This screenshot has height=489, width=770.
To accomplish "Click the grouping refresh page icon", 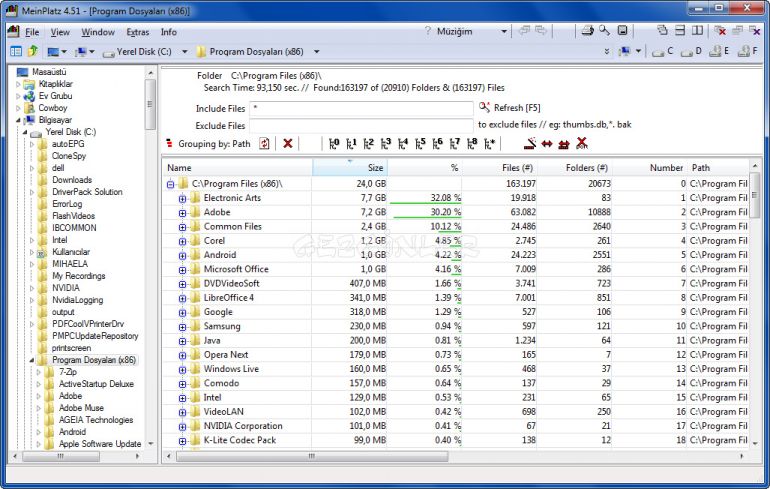I will point(264,143).
